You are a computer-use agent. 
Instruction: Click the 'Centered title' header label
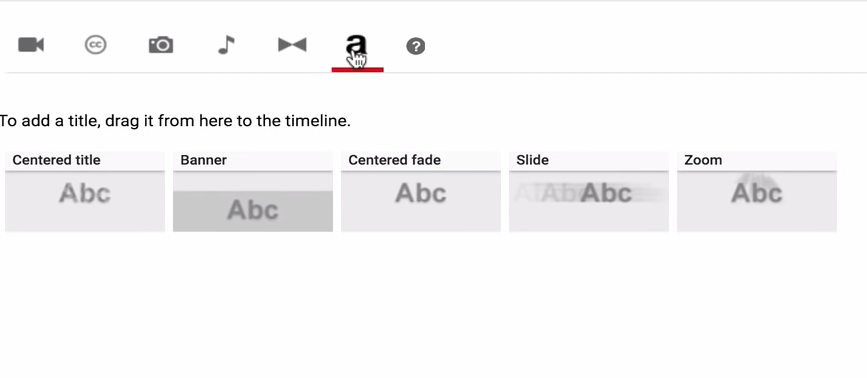point(56,160)
